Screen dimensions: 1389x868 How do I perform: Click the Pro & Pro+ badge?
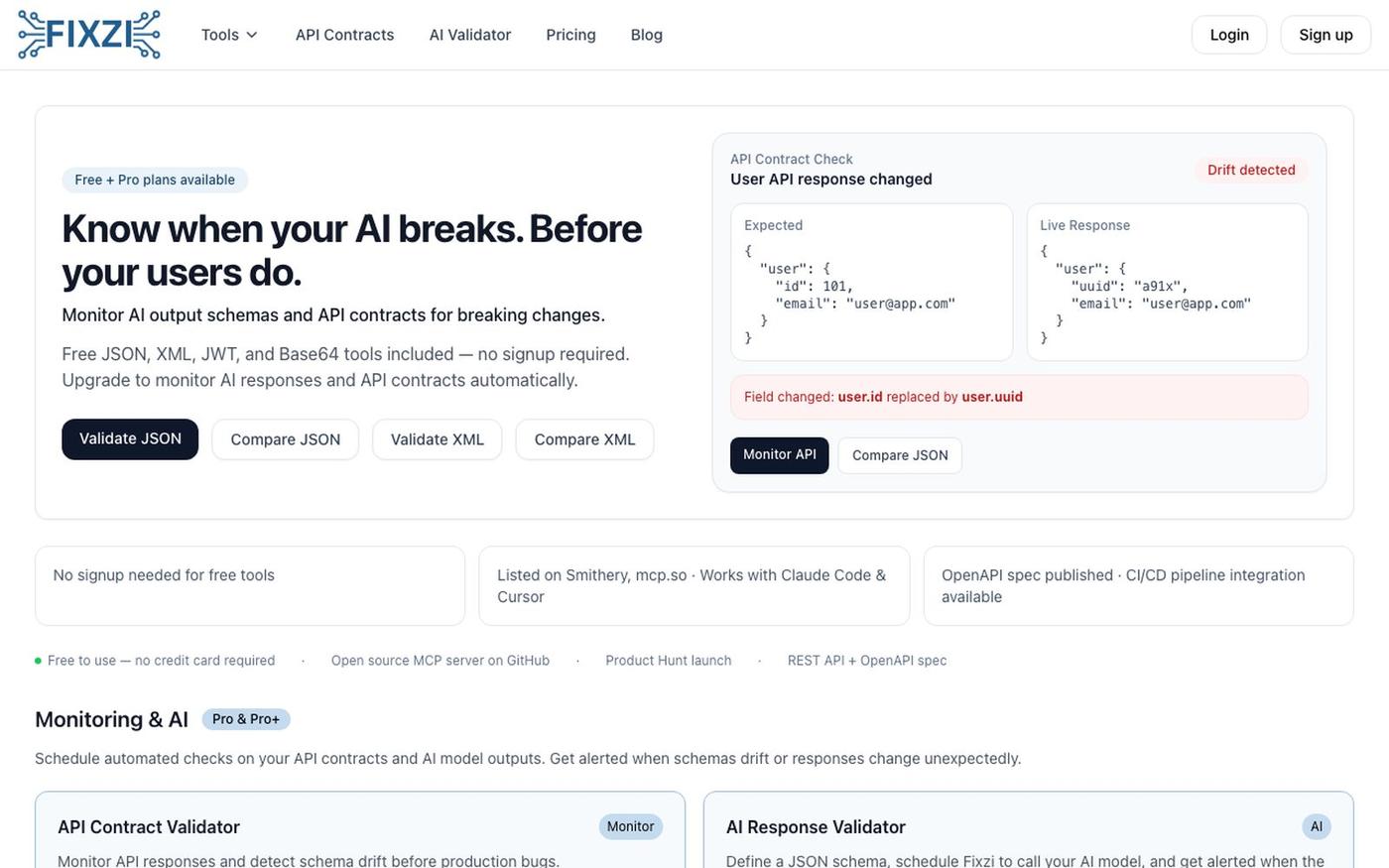coord(246,719)
